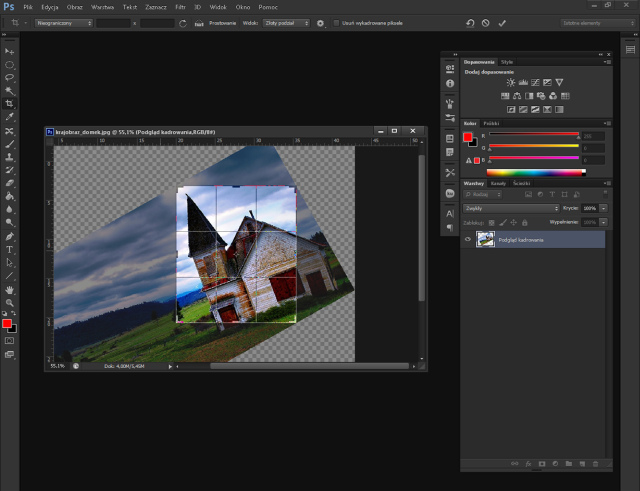This screenshot has height=491, width=640.
Task: Select the History Brush tool
Action: point(9,170)
